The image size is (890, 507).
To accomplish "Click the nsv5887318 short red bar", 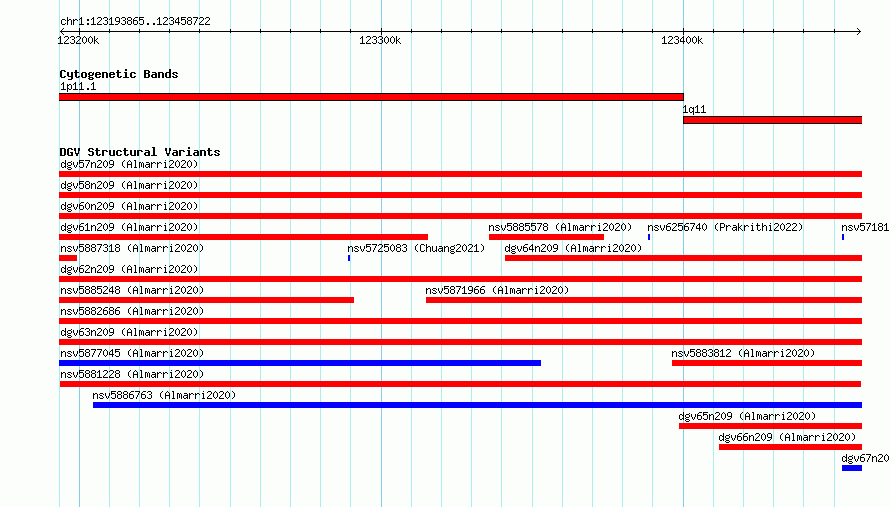I will pyautogui.click(x=68, y=258).
